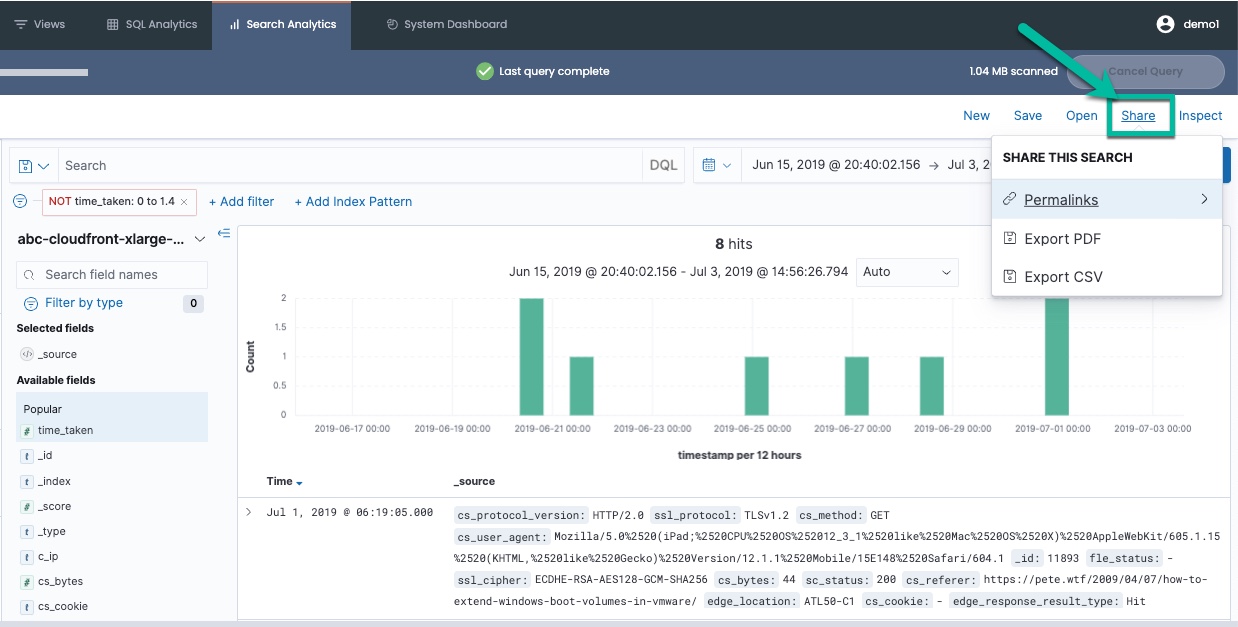Viewport: 1238px width, 627px height.
Task: Open the saved queries dropdown
Action: (33, 166)
